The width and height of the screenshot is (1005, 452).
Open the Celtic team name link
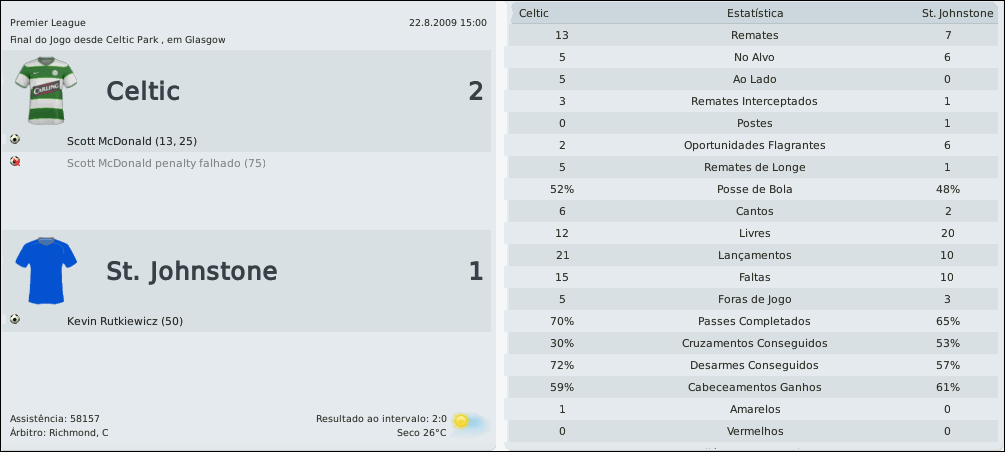click(143, 92)
